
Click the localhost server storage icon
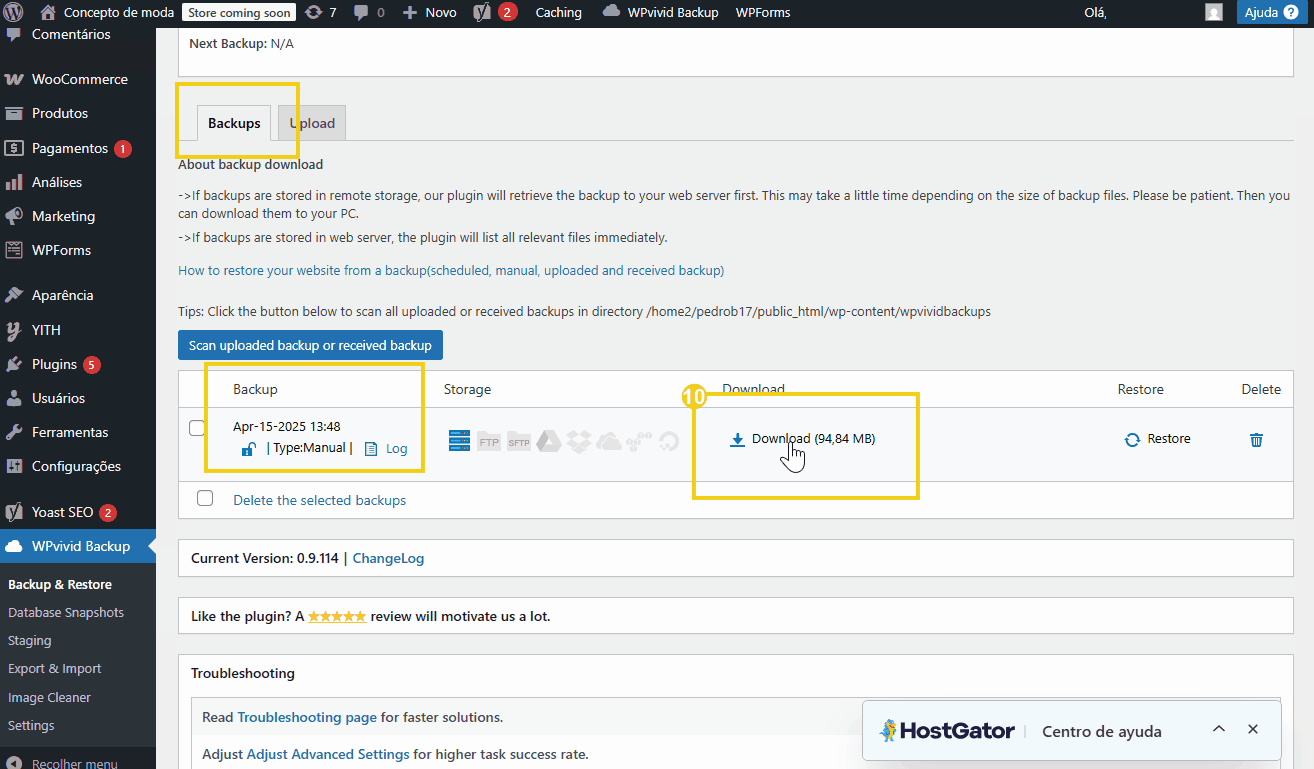click(460, 441)
